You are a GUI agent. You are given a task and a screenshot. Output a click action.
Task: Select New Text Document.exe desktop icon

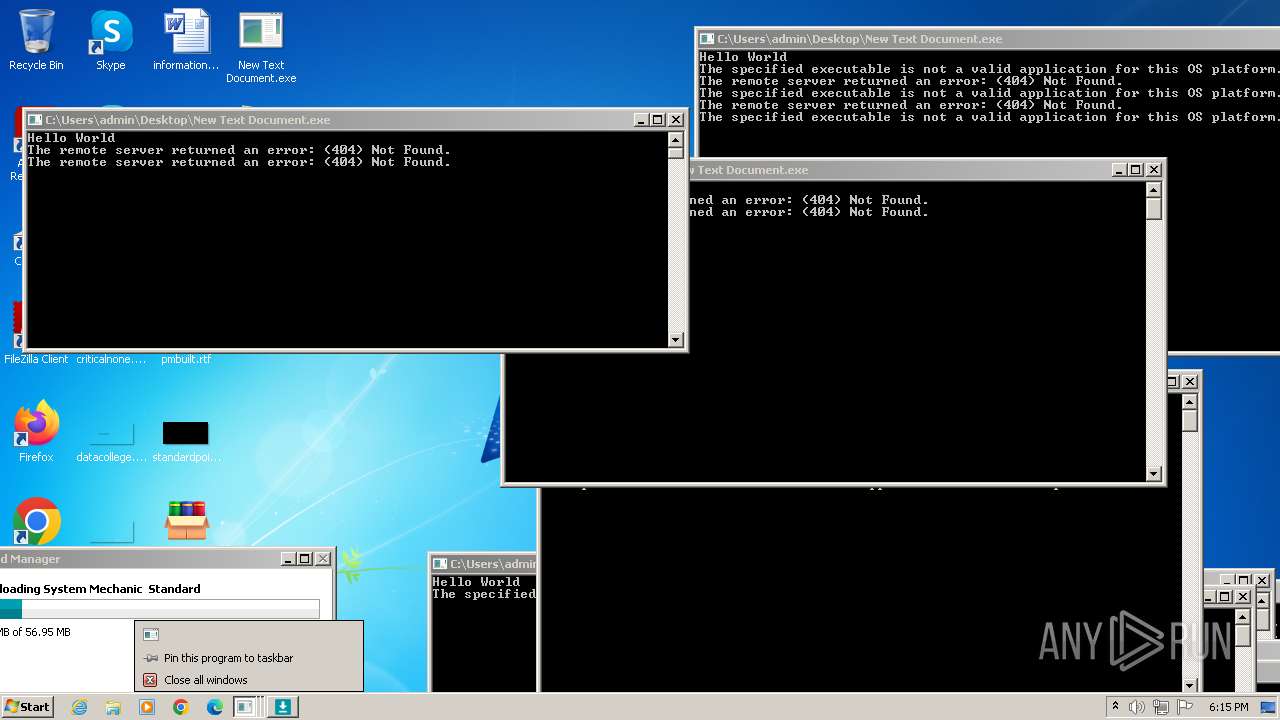(x=261, y=47)
